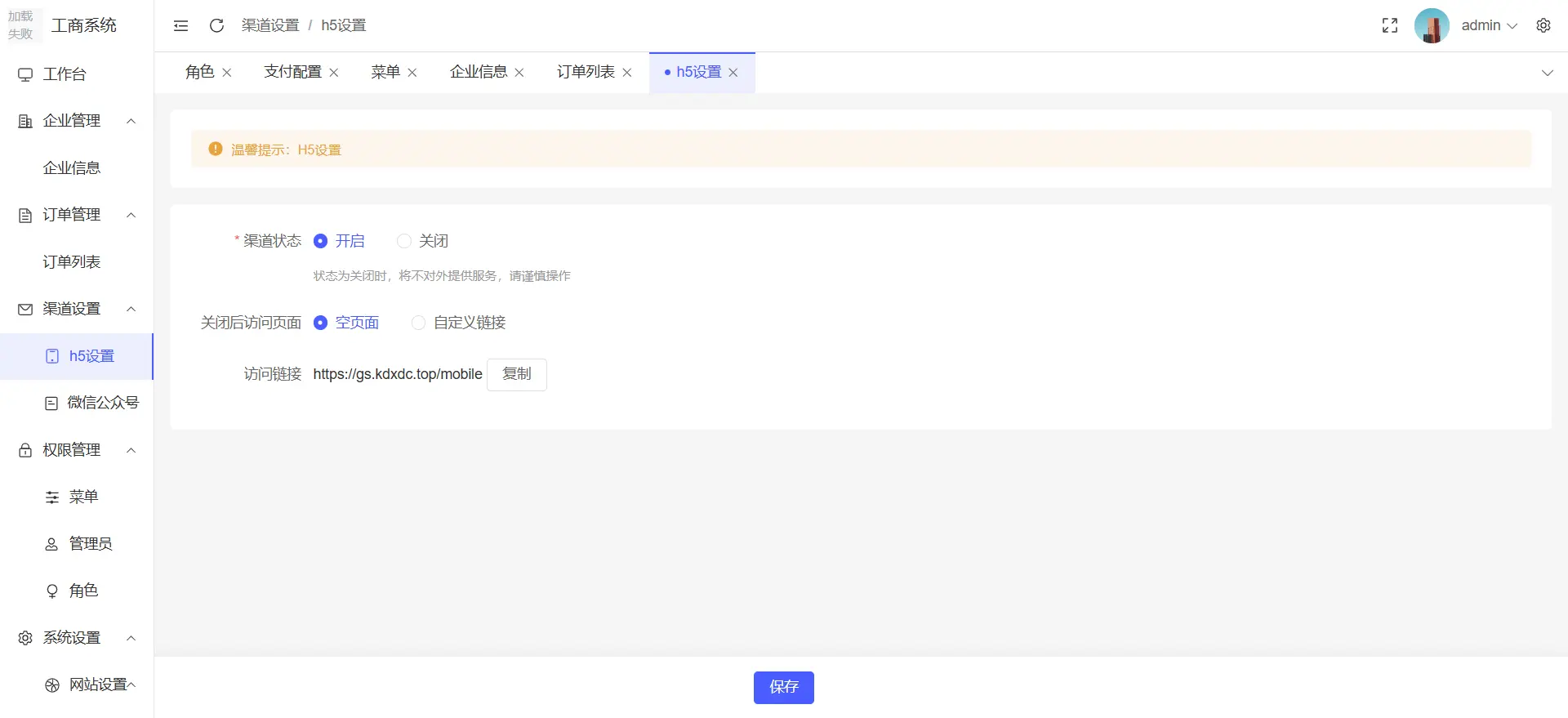Viewport: 1568px width, 718px height.
Task: Switch to the 订单列表 tab
Action: pyautogui.click(x=586, y=72)
